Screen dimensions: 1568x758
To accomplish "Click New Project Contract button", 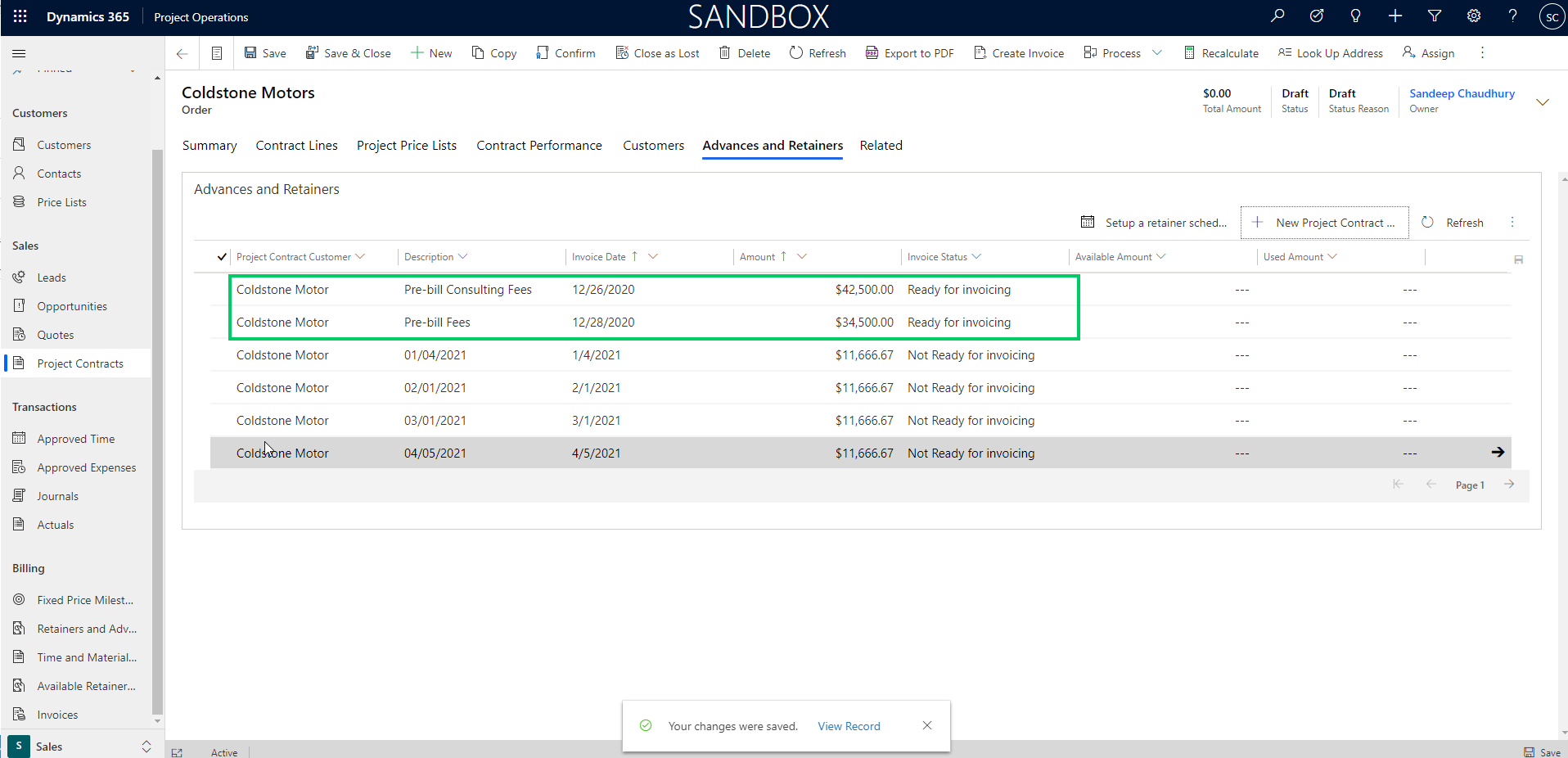I will coord(1324,223).
